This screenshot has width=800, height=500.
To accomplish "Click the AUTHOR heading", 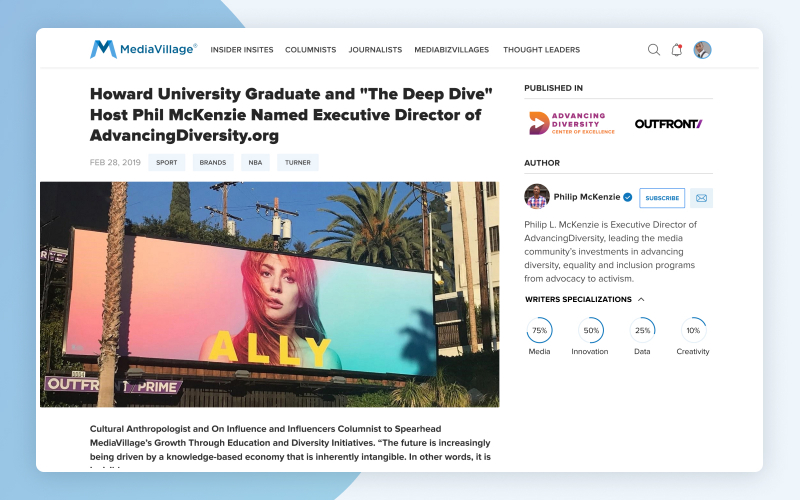I will pos(542,163).
